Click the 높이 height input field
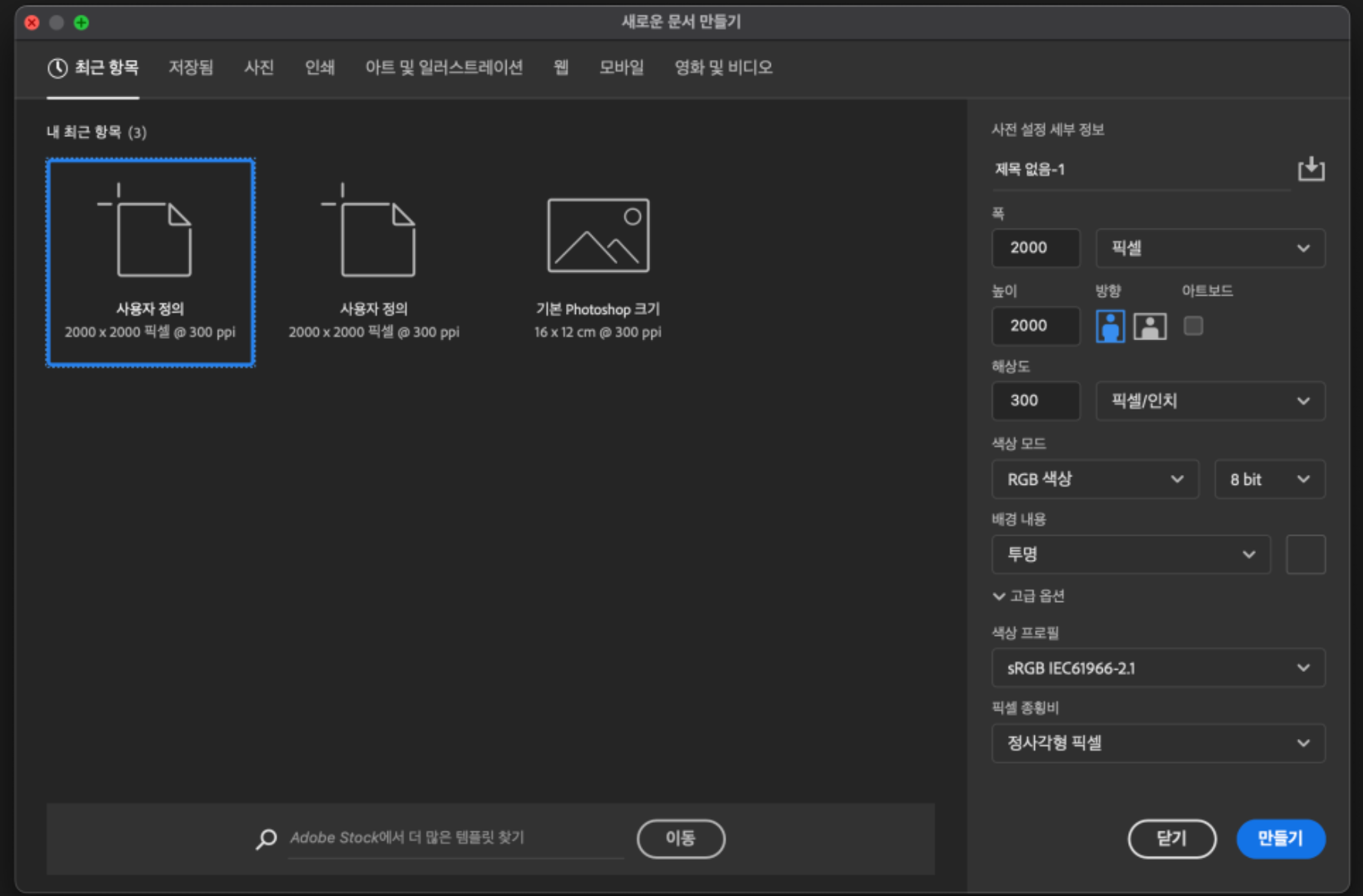Viewport: 1363px width, 896px height. pos(1036,326)
